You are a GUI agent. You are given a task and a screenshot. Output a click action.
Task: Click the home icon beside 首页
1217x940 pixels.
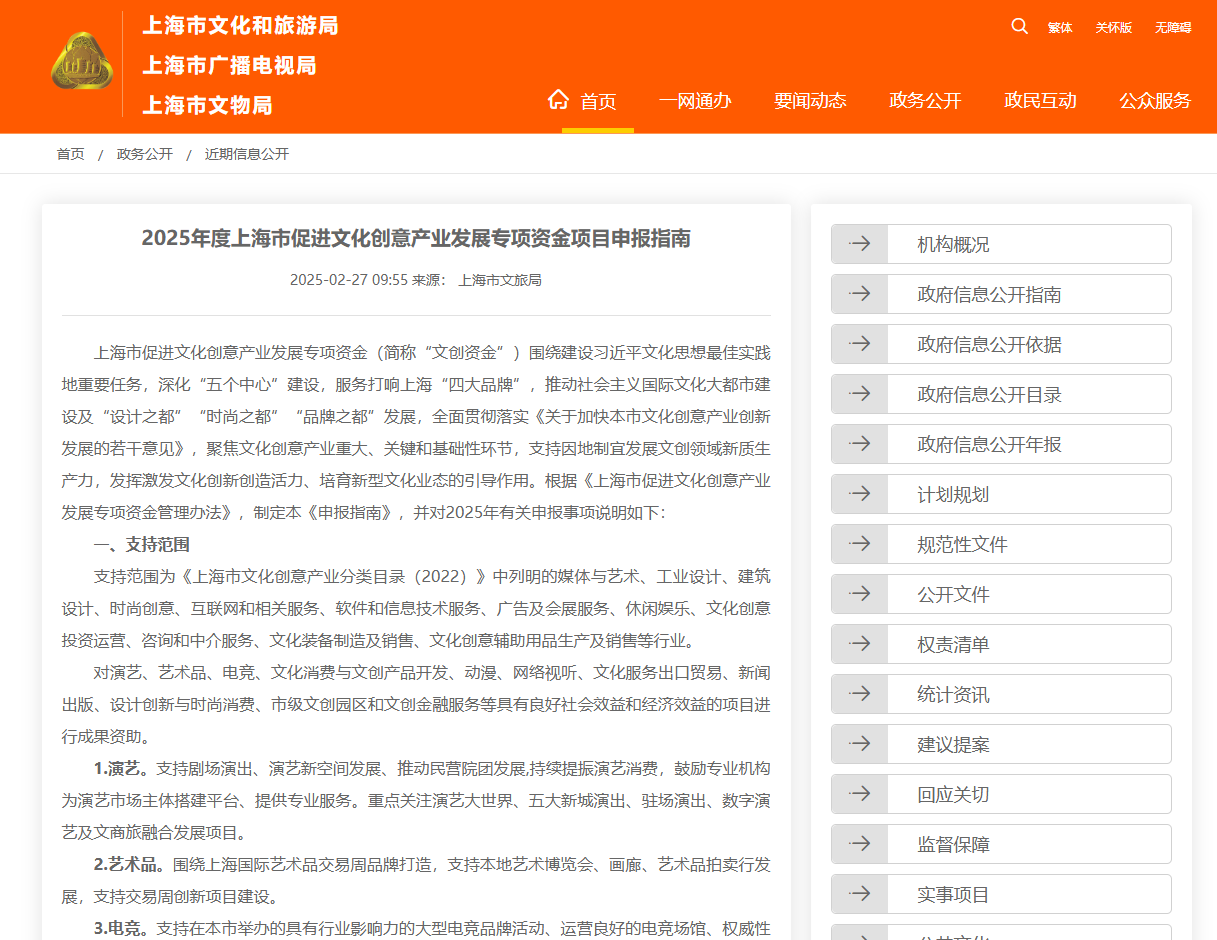558,99
